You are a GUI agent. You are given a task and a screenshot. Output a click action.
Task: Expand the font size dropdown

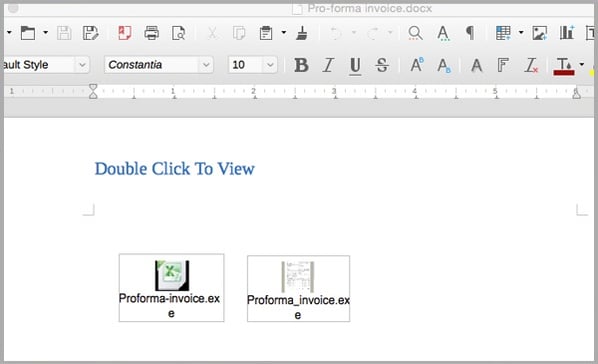pyautogui.click(x=270, y=65)
